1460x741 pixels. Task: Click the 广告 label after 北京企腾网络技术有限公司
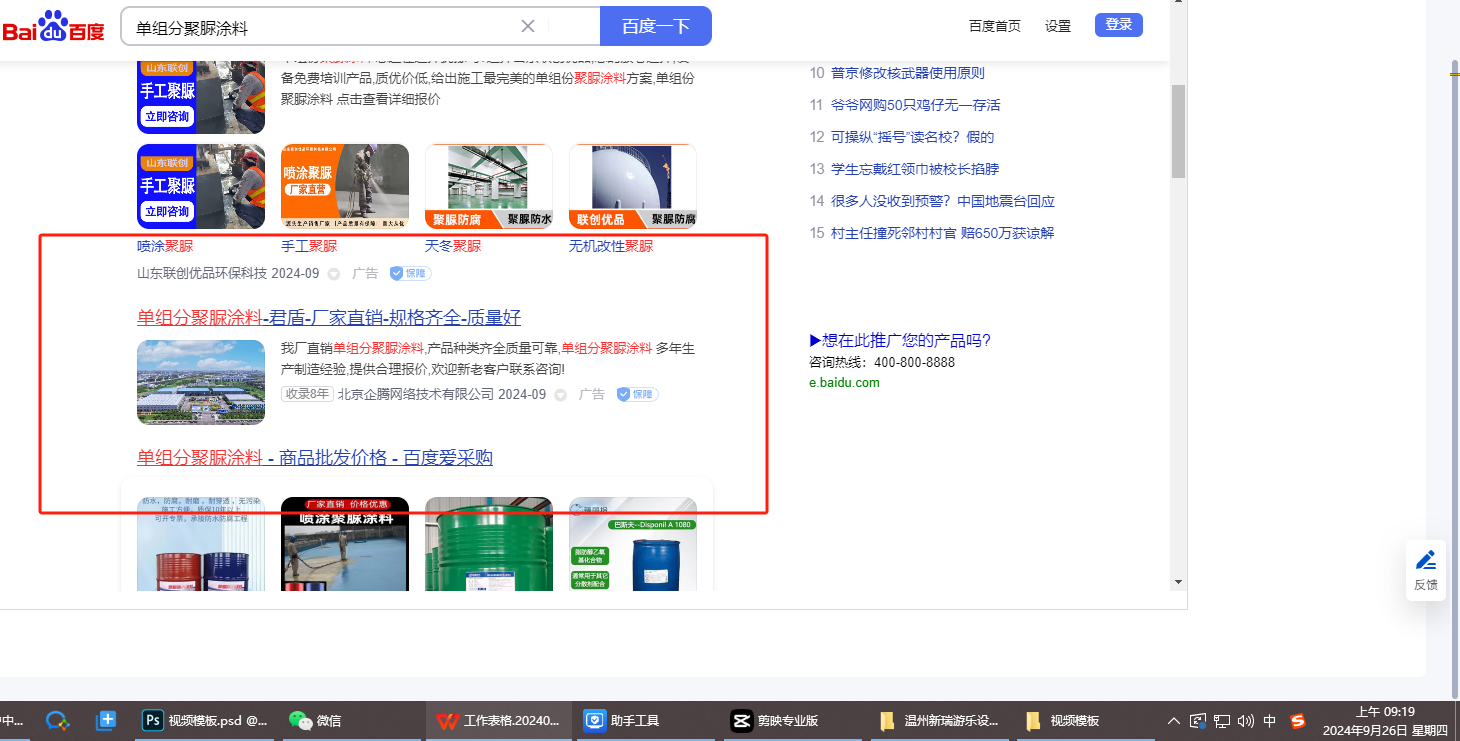592,394
